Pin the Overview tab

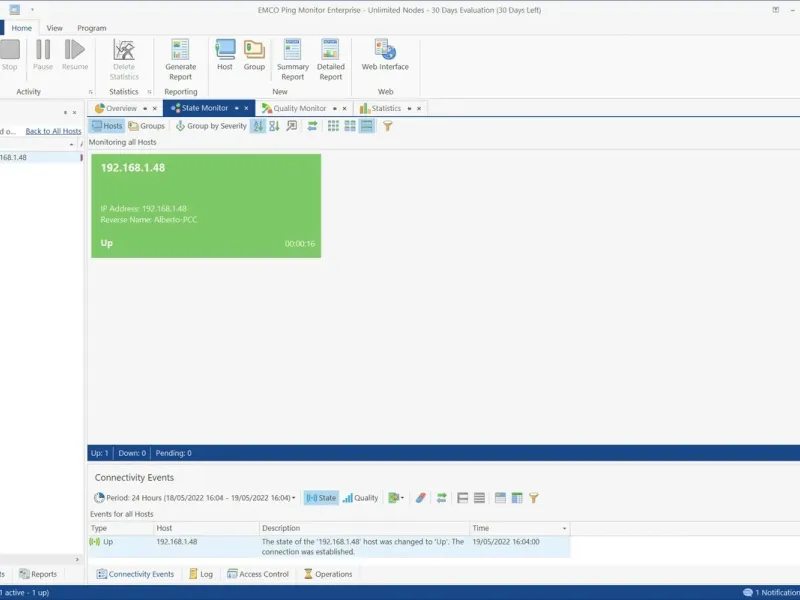pos(145,108)
